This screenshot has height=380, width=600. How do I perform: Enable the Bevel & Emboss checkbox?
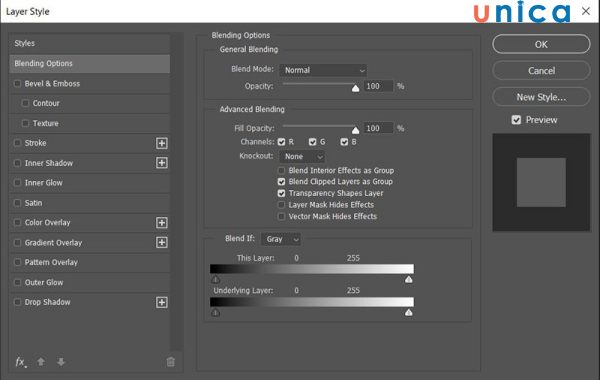tap(17, 83)
